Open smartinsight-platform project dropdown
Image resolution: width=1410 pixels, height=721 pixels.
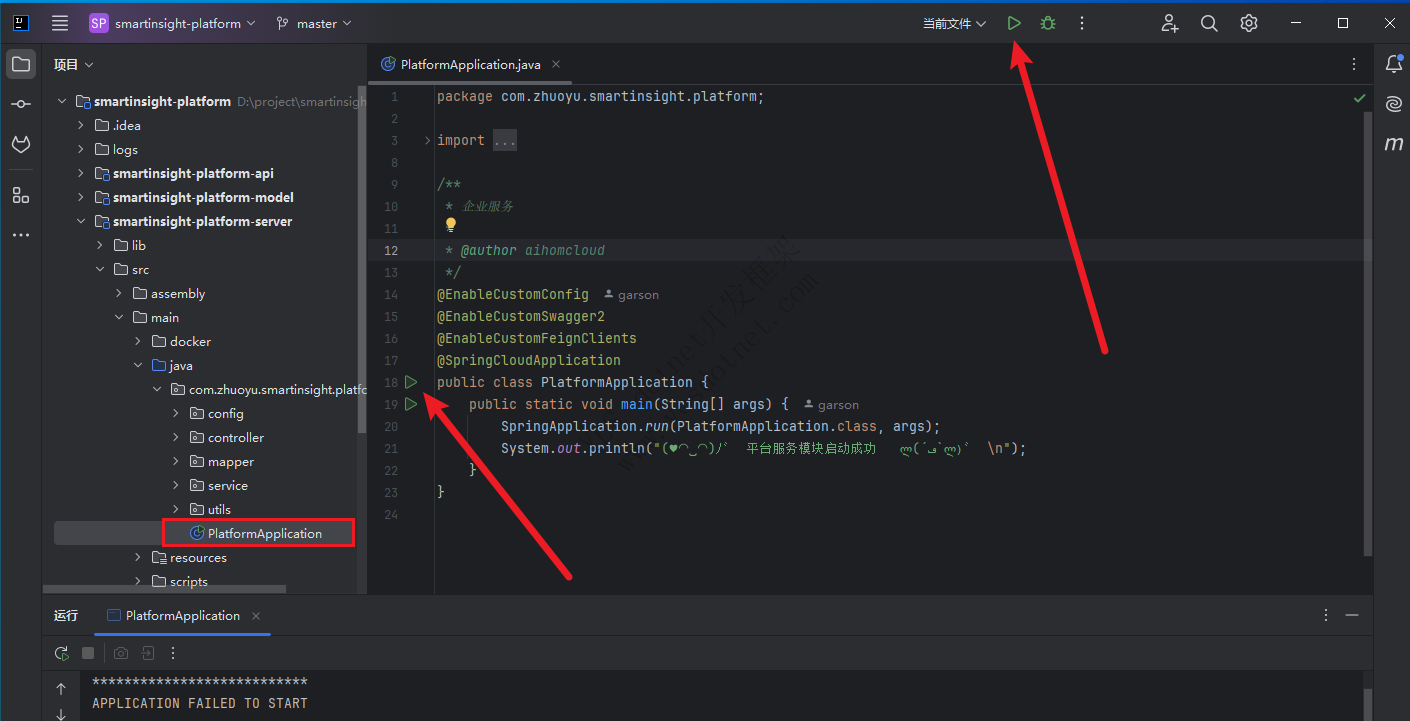point(172,23)
